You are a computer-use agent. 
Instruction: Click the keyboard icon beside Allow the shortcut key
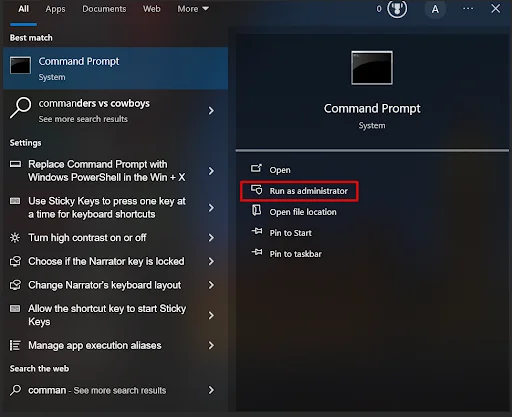[15, 308]
